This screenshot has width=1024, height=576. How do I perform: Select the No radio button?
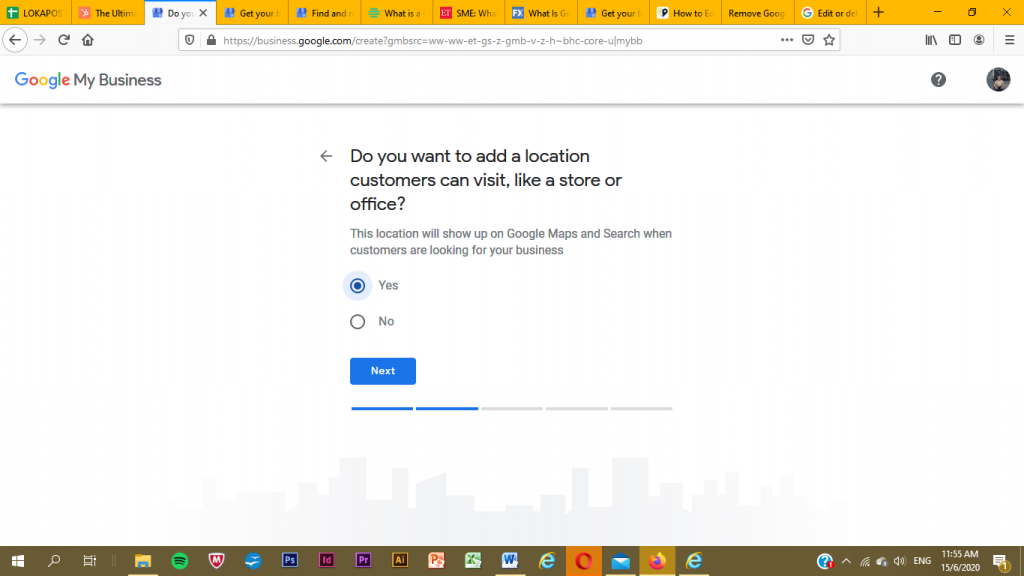(358, 322)
